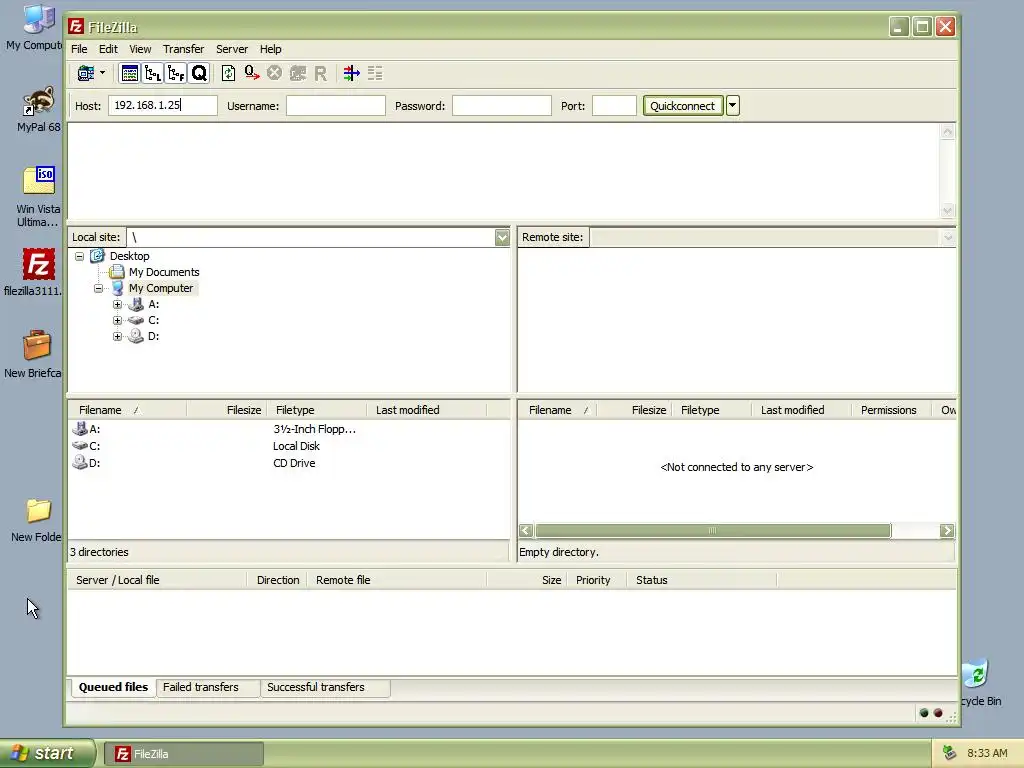This screenshot has width=1024, height=768.
Task: Select the D: CD Drive row
Action: [x=288, y=463]
